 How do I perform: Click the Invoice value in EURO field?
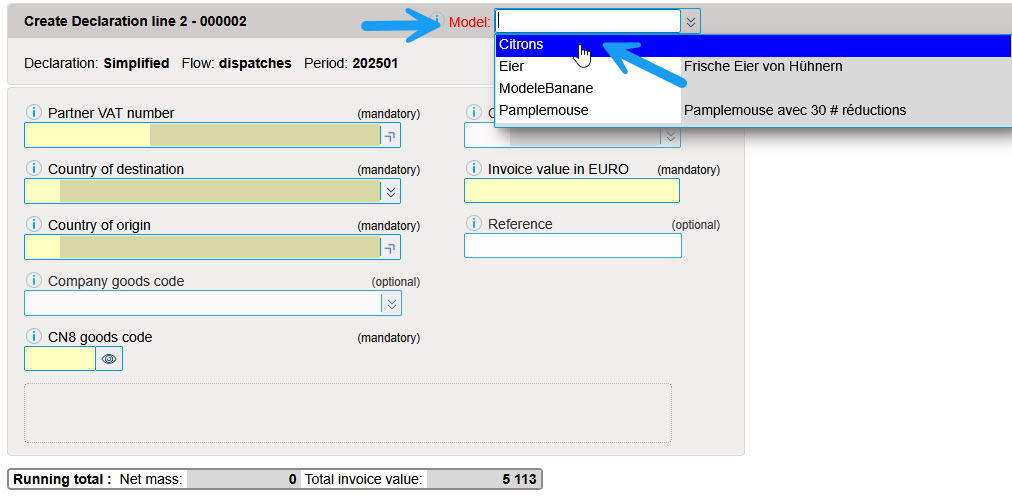[572, 191]
